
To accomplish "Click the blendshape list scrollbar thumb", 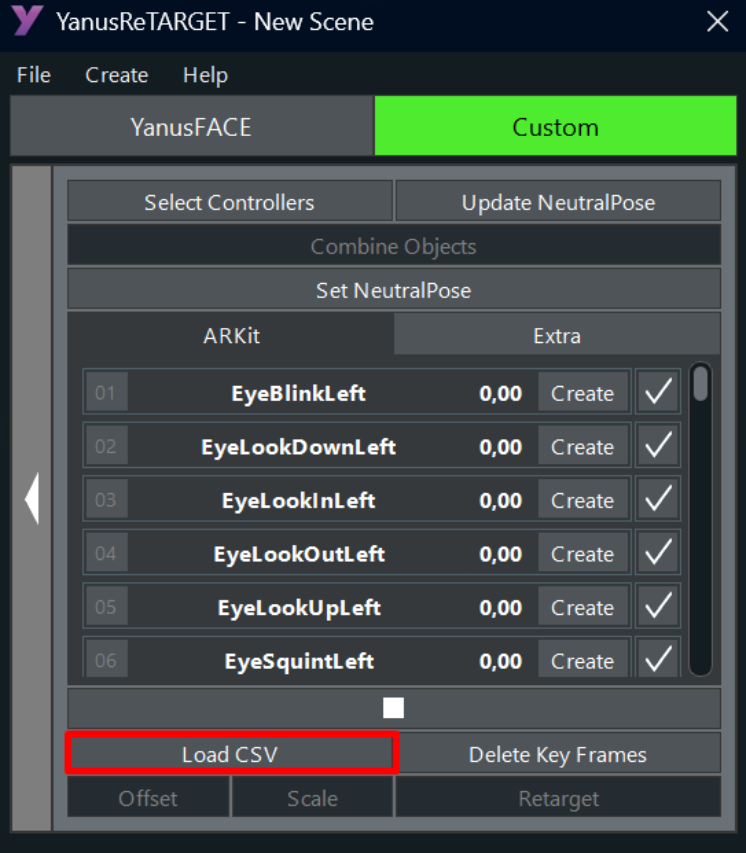I will click(700, 384).
